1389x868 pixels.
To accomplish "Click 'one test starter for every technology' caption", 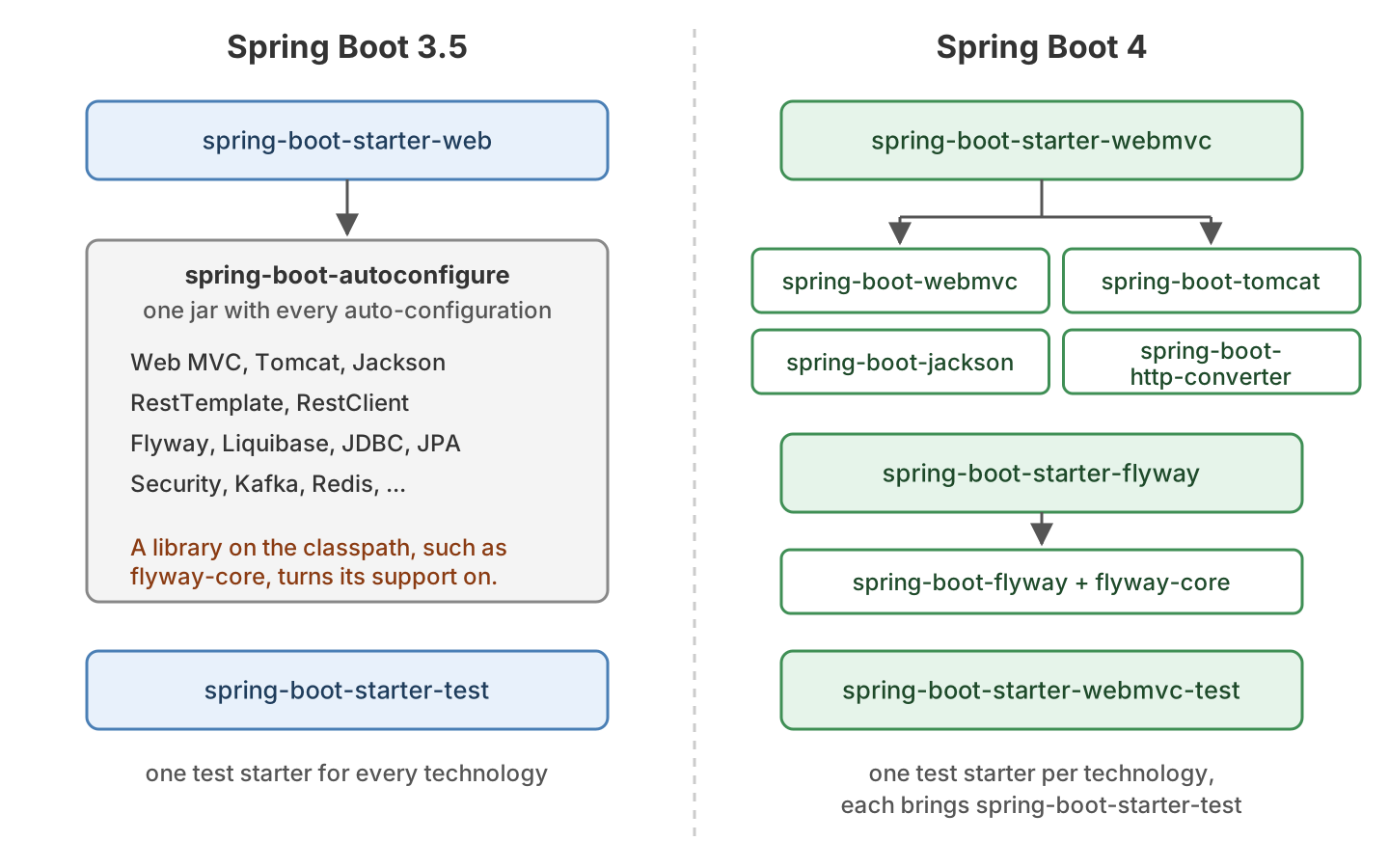I will tap(347, 773).
